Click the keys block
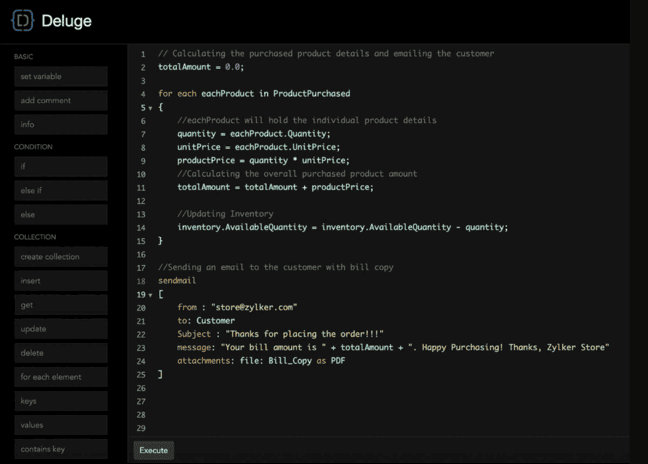 coord(61,401)
